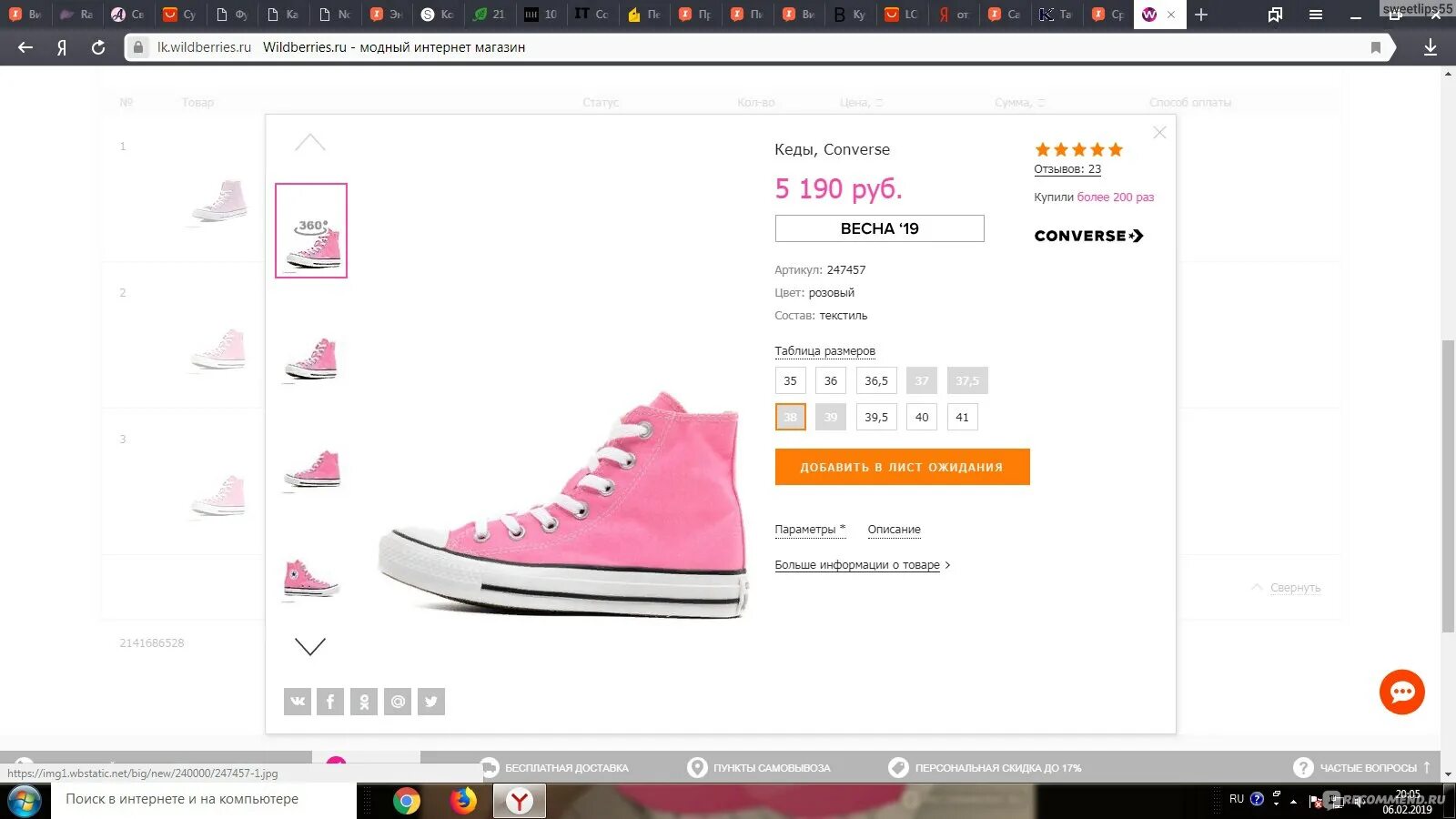1456x819 pixels.
Task: Click order row 1 sneaker image
Action: click(x=219, y=201)
